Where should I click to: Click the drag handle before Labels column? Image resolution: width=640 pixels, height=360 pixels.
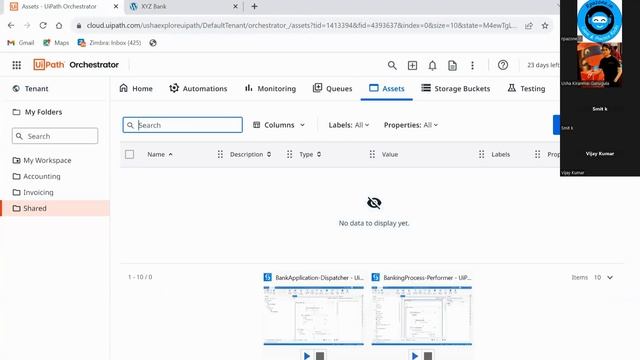tap(482, 154)
